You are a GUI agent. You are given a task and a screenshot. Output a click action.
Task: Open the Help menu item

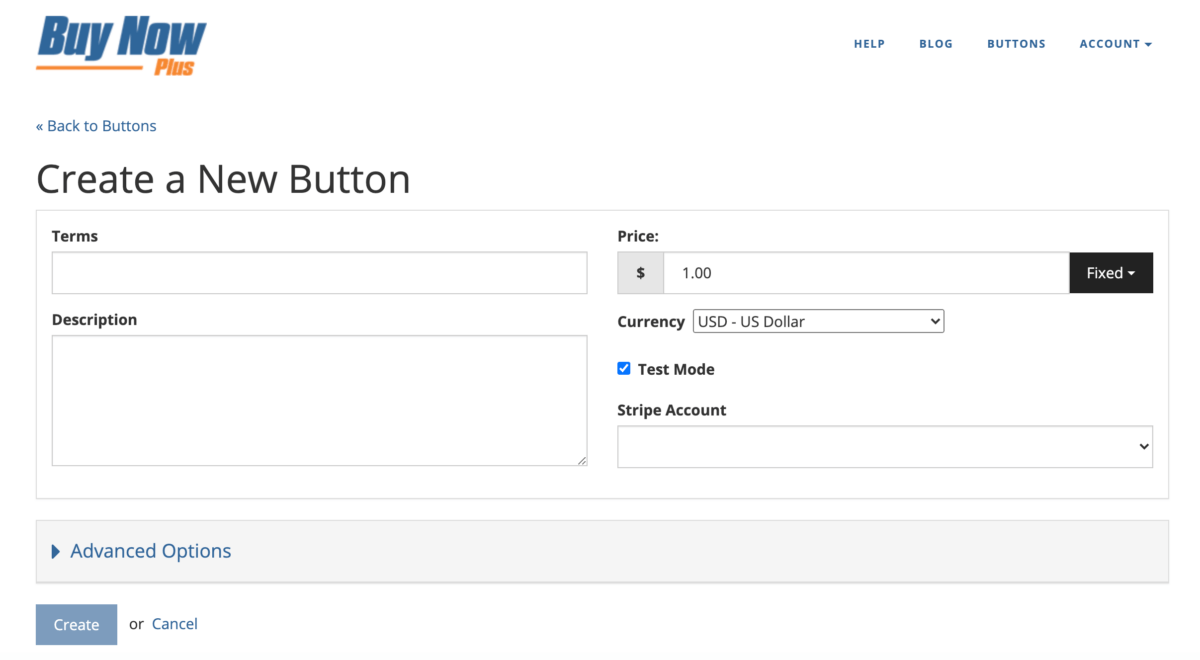point(869,43)
